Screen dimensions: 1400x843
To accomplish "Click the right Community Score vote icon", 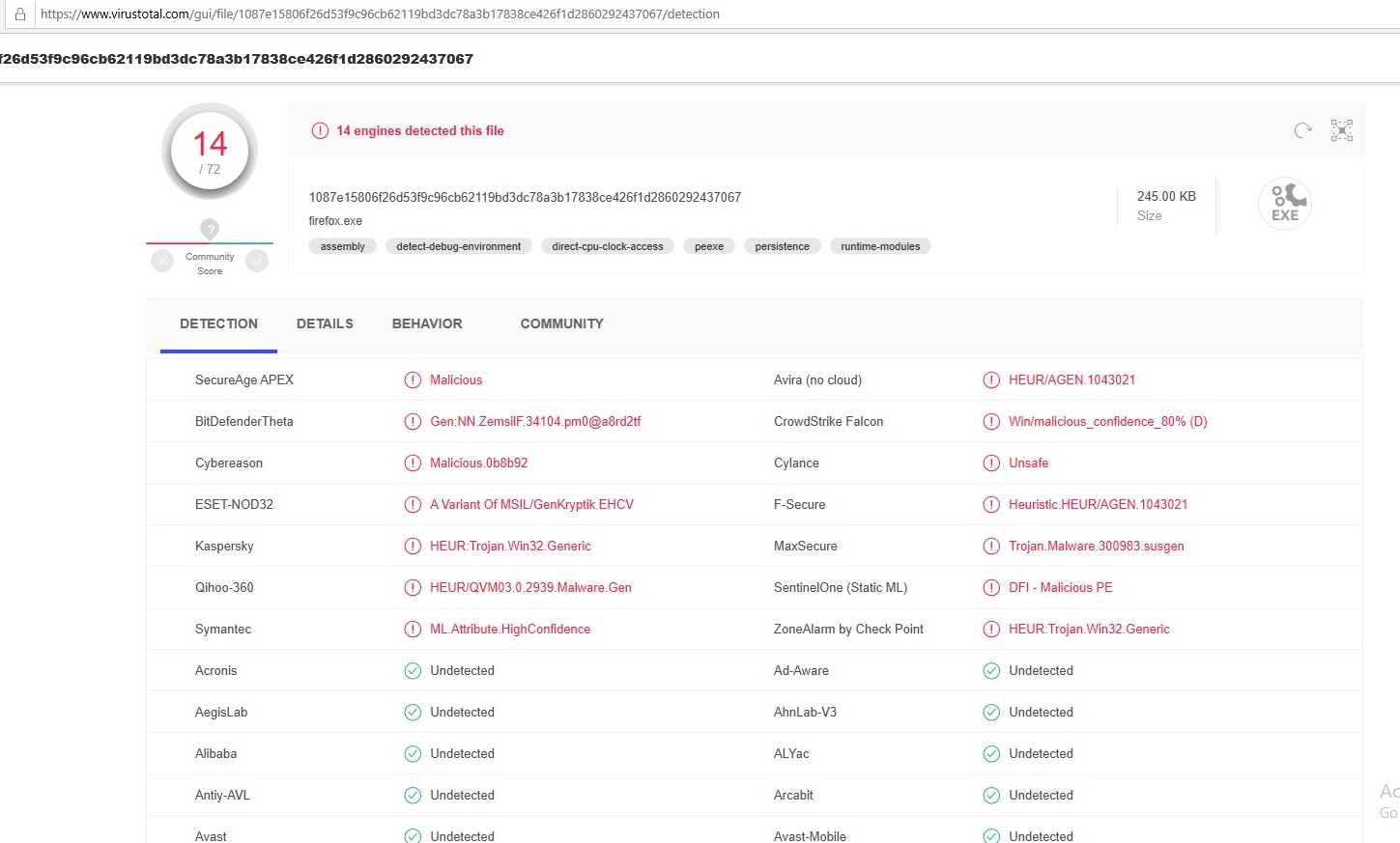I will click(x=257, y=261).
